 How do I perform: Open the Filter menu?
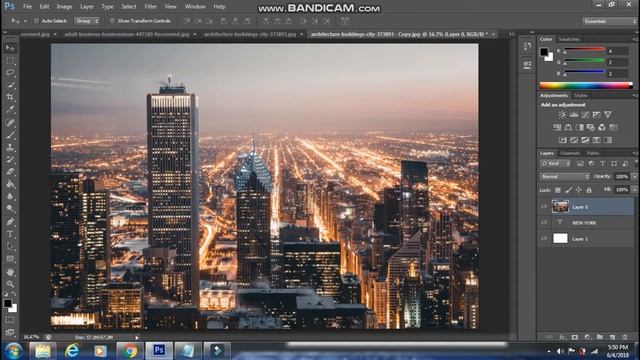[x=151, y=7]
